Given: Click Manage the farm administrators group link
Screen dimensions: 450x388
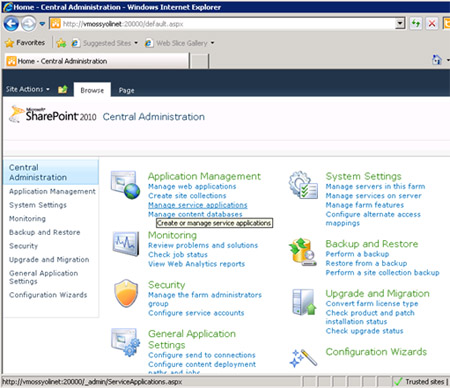Looking at the screenshot, I should [x=205, y=299].
